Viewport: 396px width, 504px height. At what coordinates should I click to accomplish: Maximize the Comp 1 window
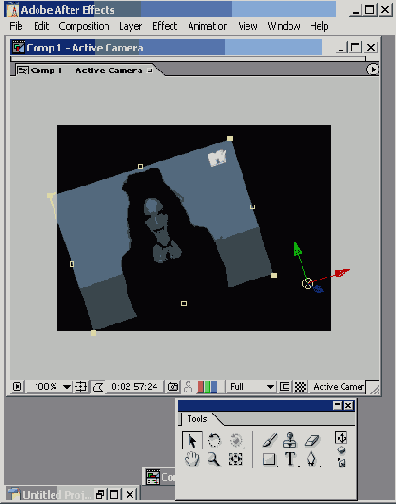pos(355,47)
